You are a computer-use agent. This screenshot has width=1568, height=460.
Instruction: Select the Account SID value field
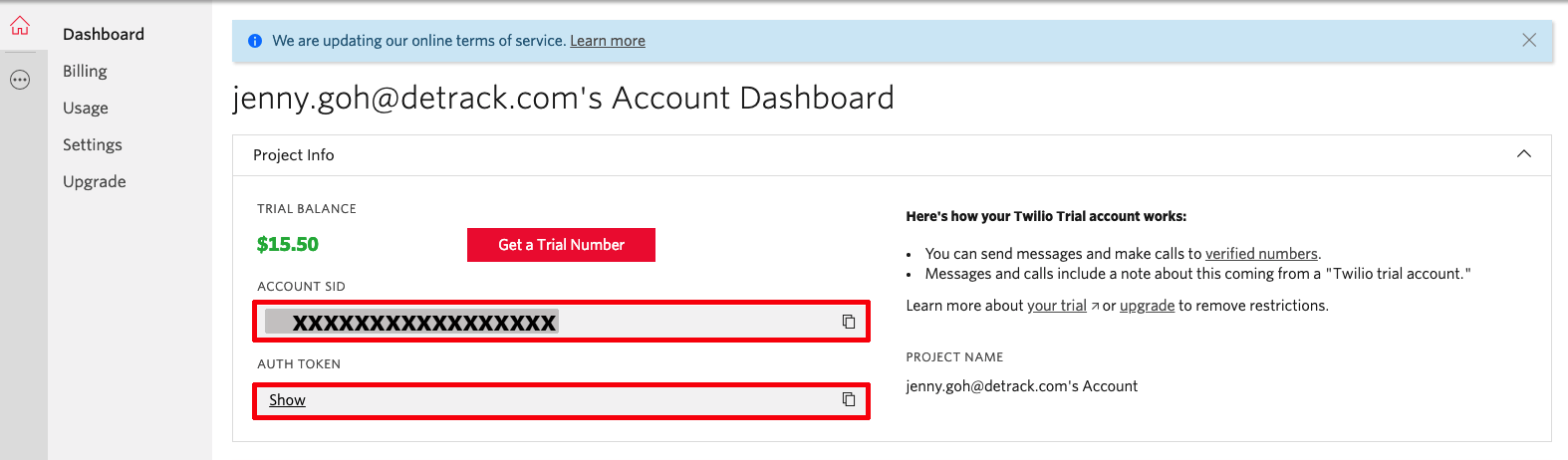point(561,322)
